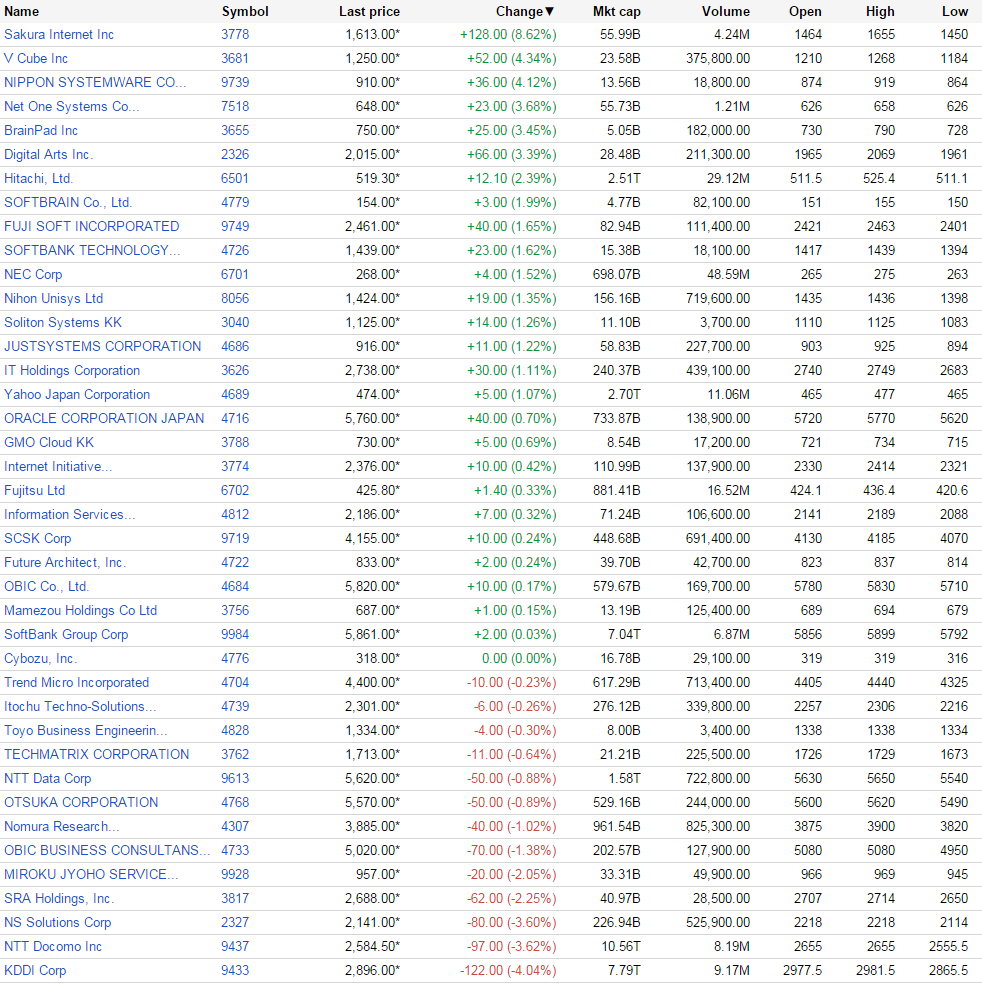Click the NEC Corp link

33,275
